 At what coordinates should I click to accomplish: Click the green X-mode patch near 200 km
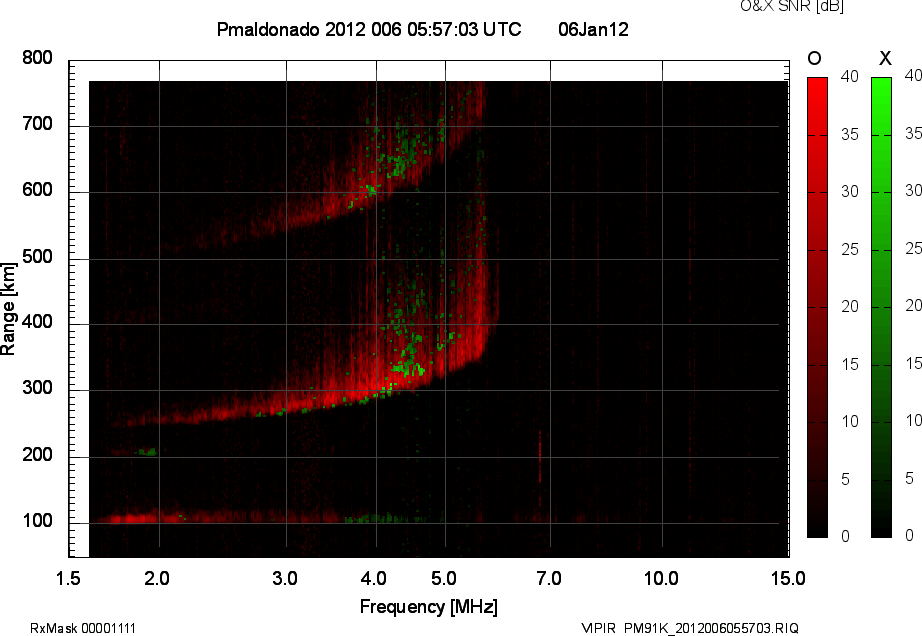147,452
